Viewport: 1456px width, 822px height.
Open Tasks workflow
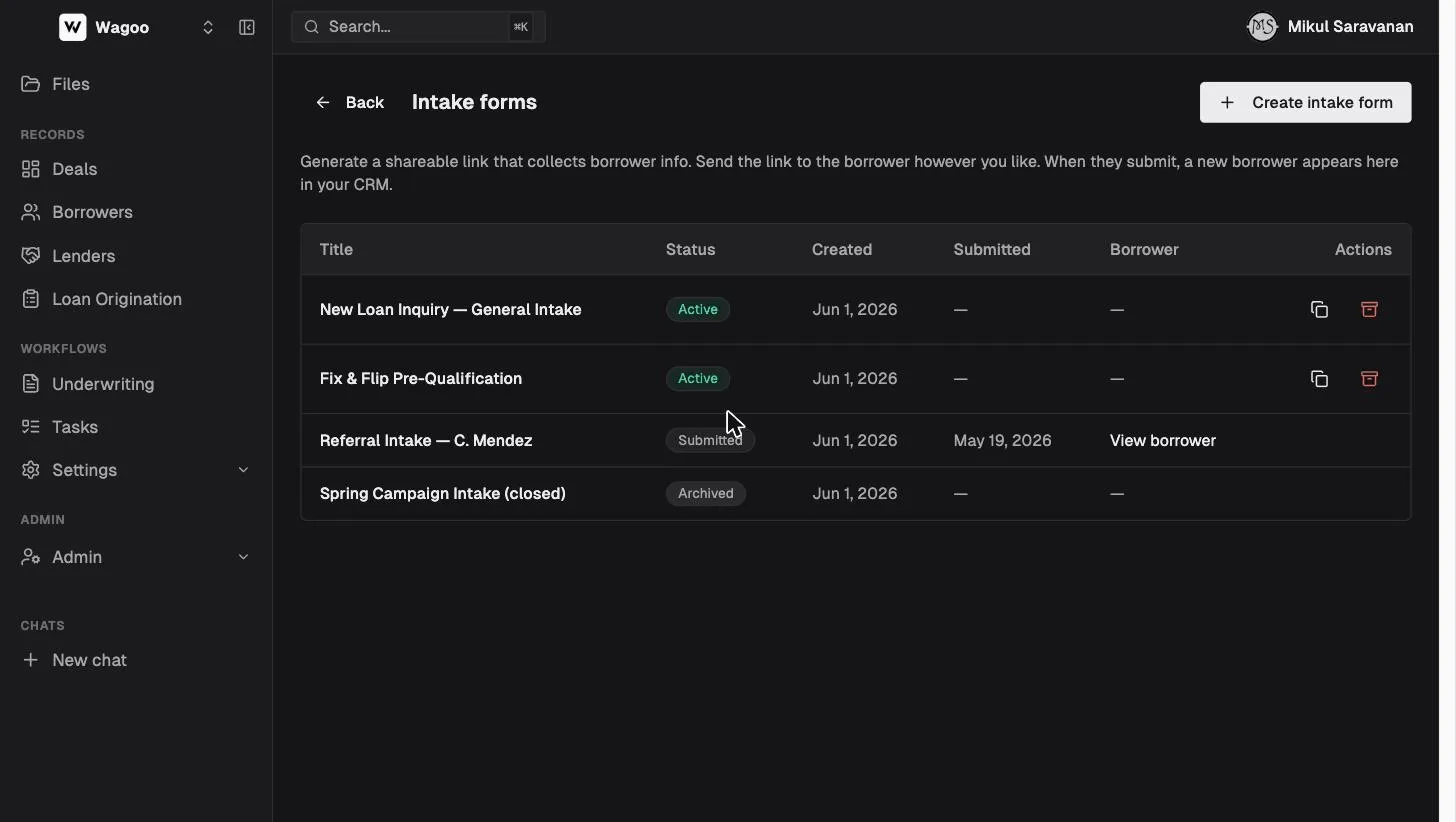[x=136, y=427]
